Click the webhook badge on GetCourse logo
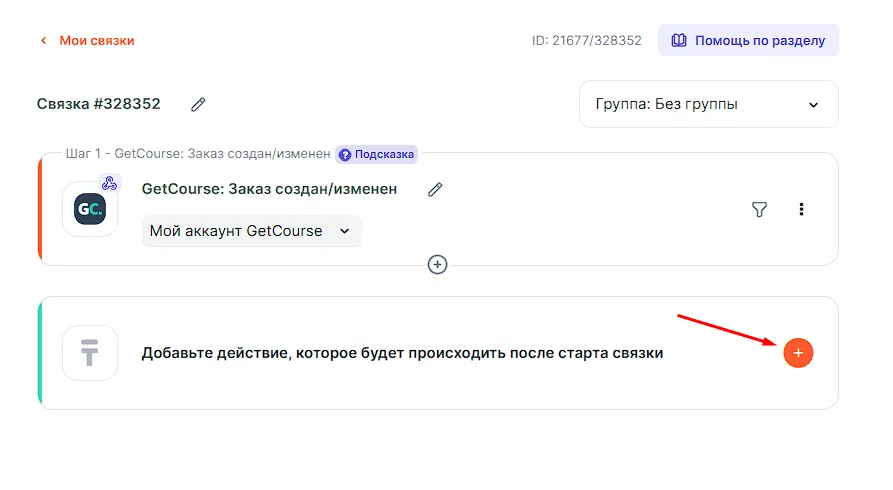This screenshot has width=893, height=490. click(x=110, y=183)
